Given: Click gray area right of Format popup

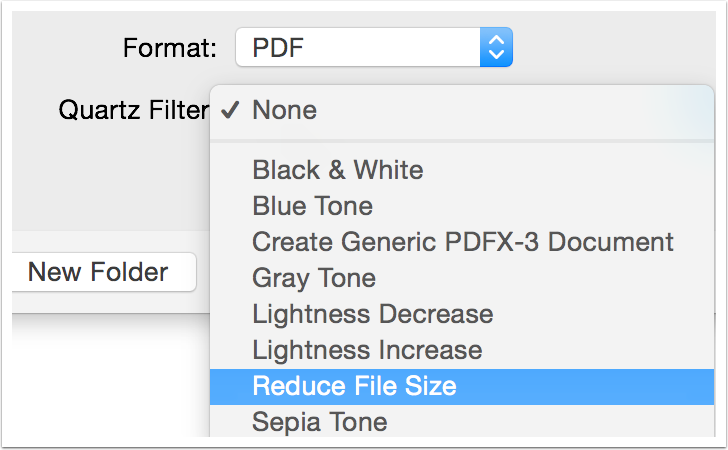Looking at the screenshot, I should pos(610,47).
